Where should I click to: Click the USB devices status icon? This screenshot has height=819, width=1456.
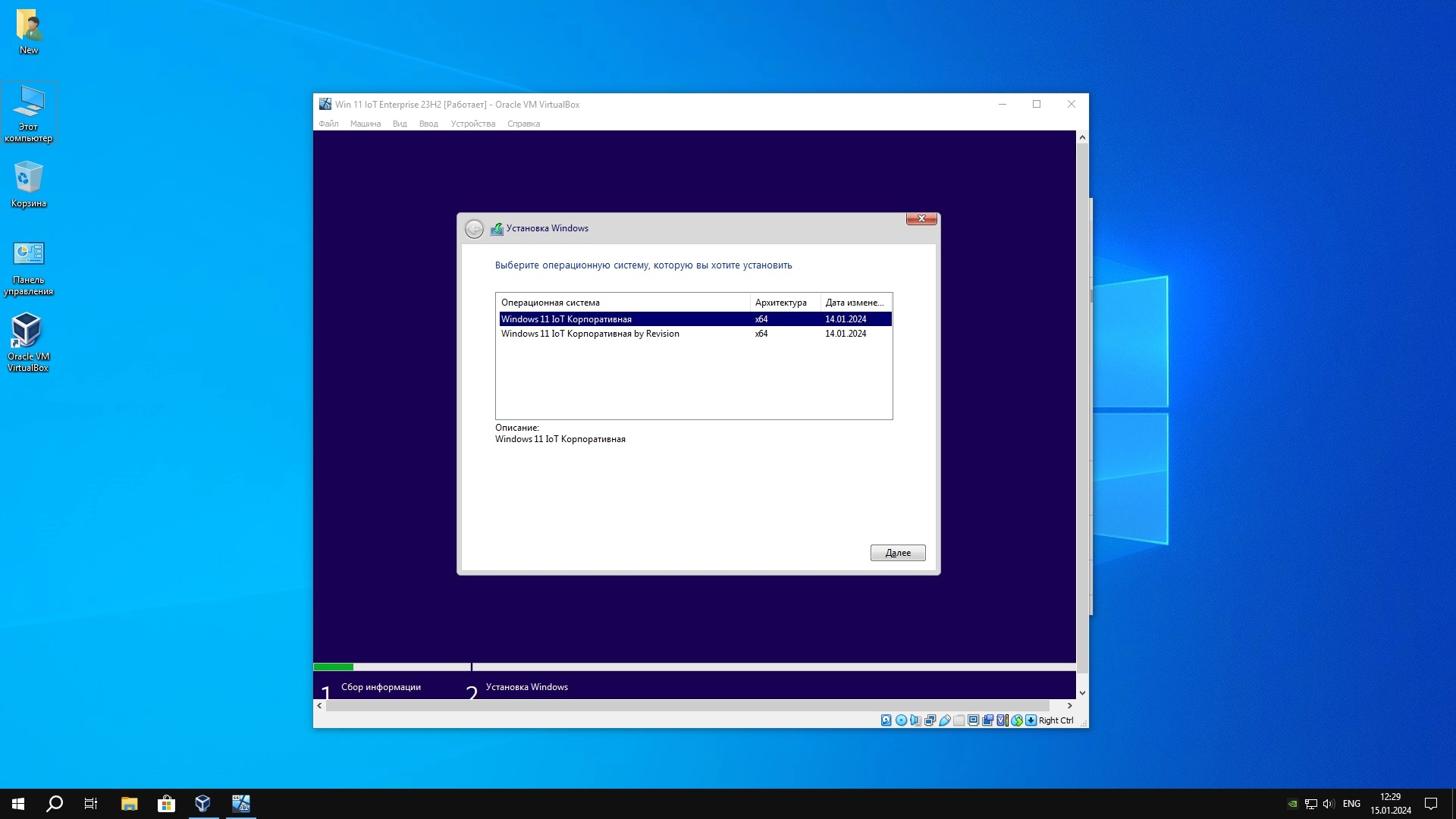pyautogui.click(x=945, y=720)
